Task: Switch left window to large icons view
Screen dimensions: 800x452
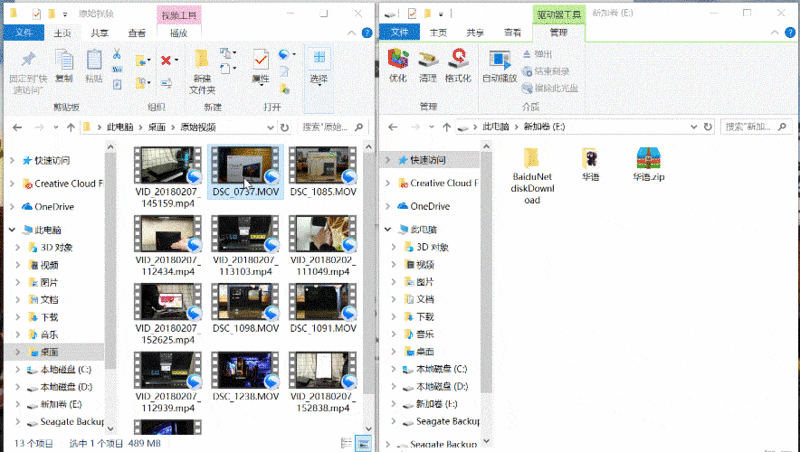Action: (363, 443)
